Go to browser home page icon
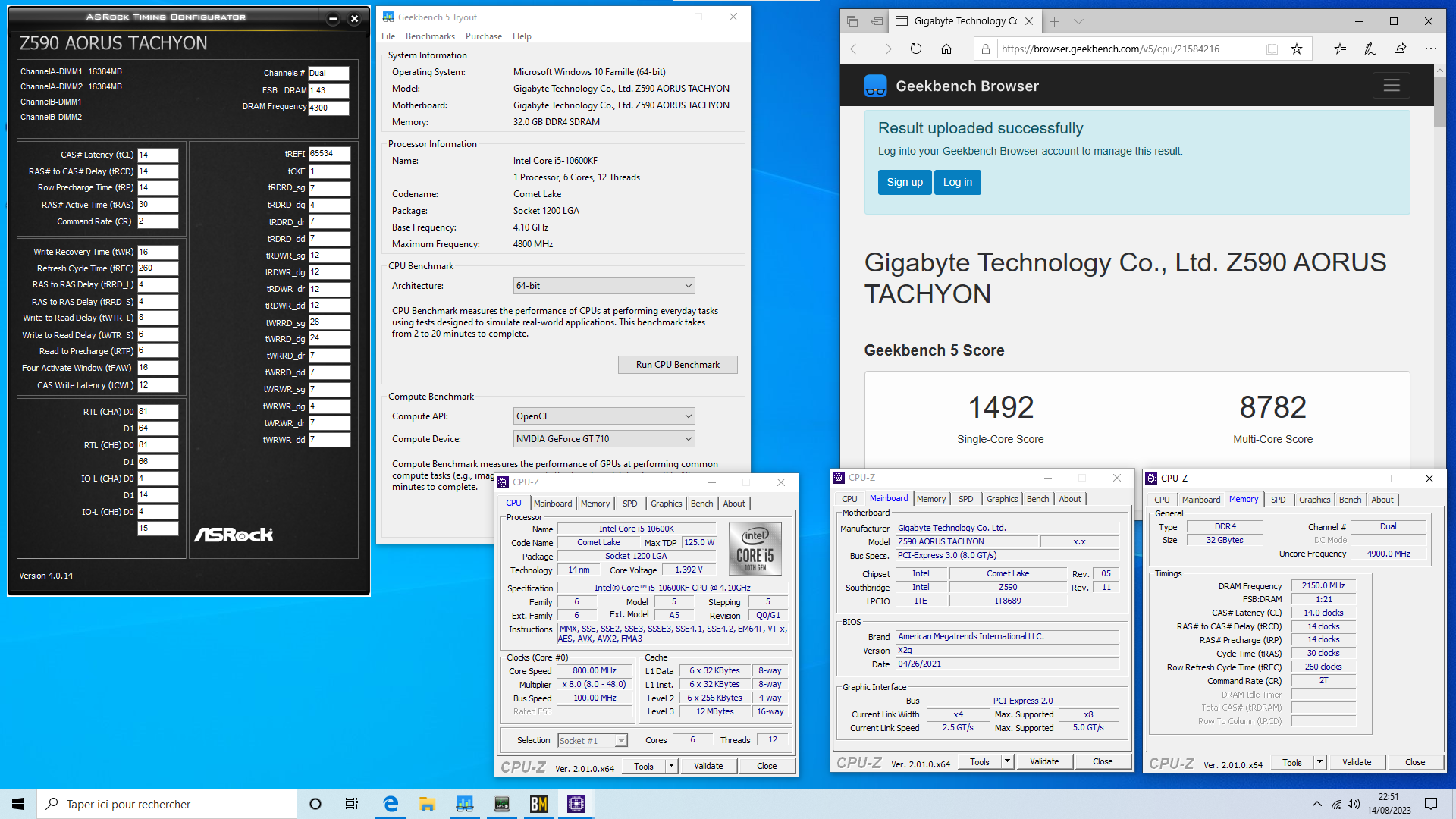1456x819 pixels. 946,49
